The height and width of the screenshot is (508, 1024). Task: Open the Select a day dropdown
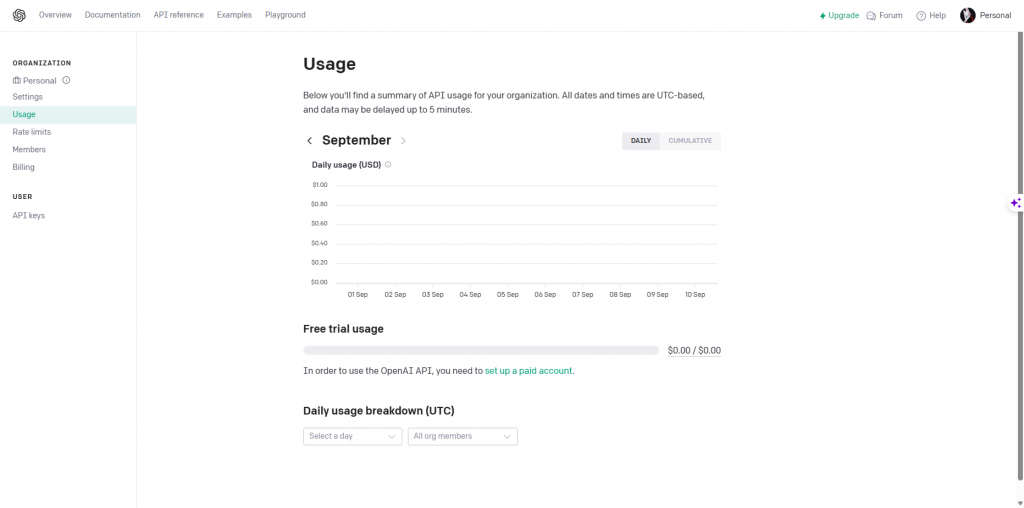pyautogui.click(x=352, y=436)
